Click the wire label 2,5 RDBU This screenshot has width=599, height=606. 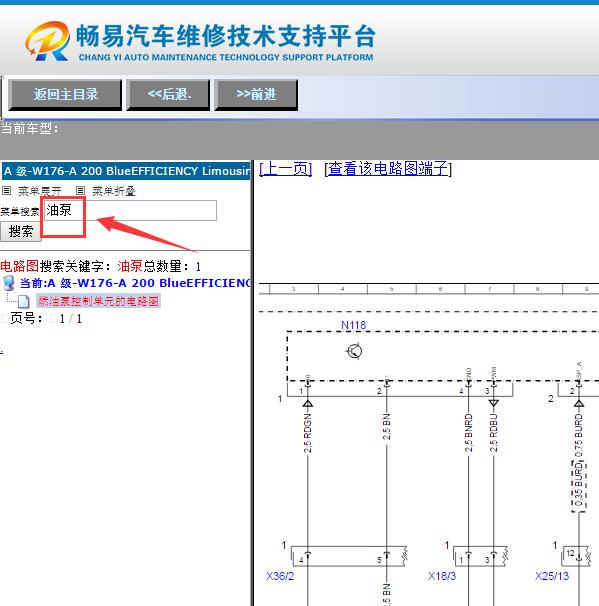point(493,433)
